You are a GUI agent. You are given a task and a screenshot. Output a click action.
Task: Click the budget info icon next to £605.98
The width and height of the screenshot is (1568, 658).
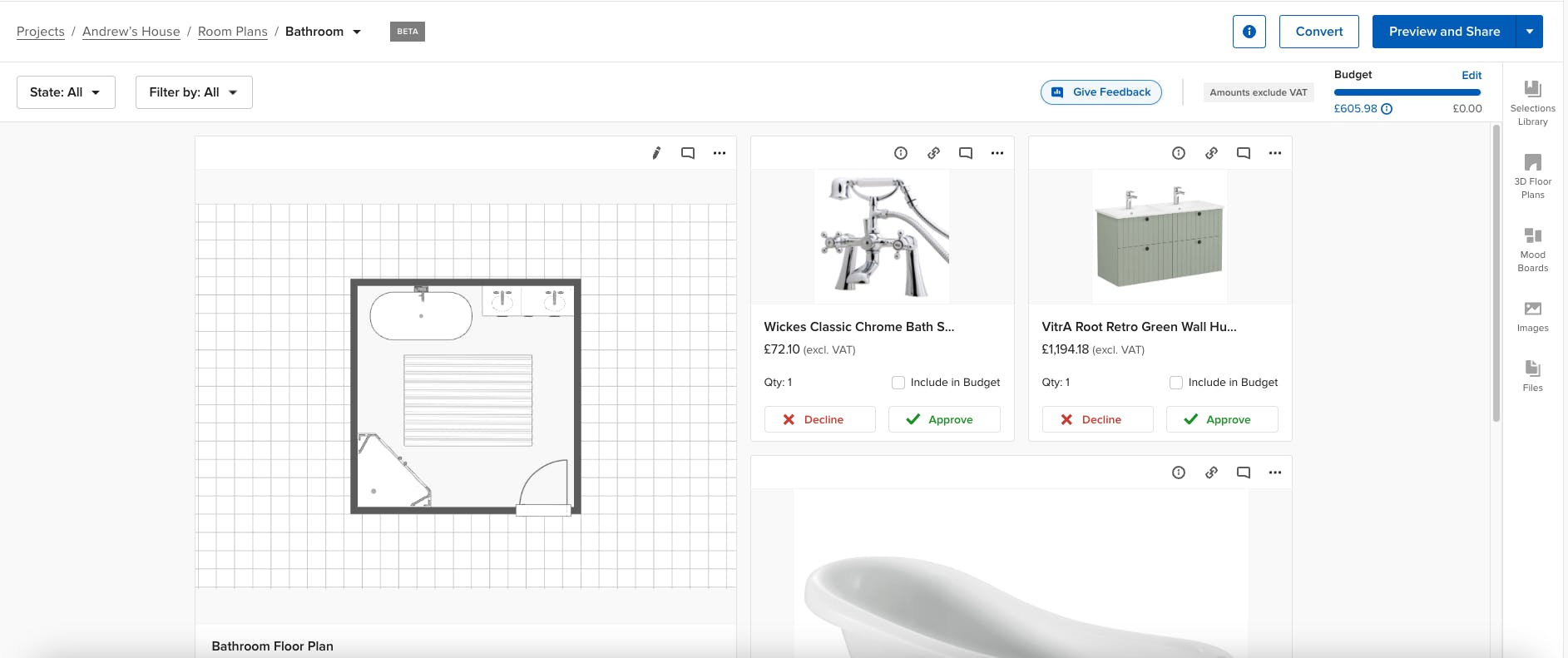click(1387, 109)
